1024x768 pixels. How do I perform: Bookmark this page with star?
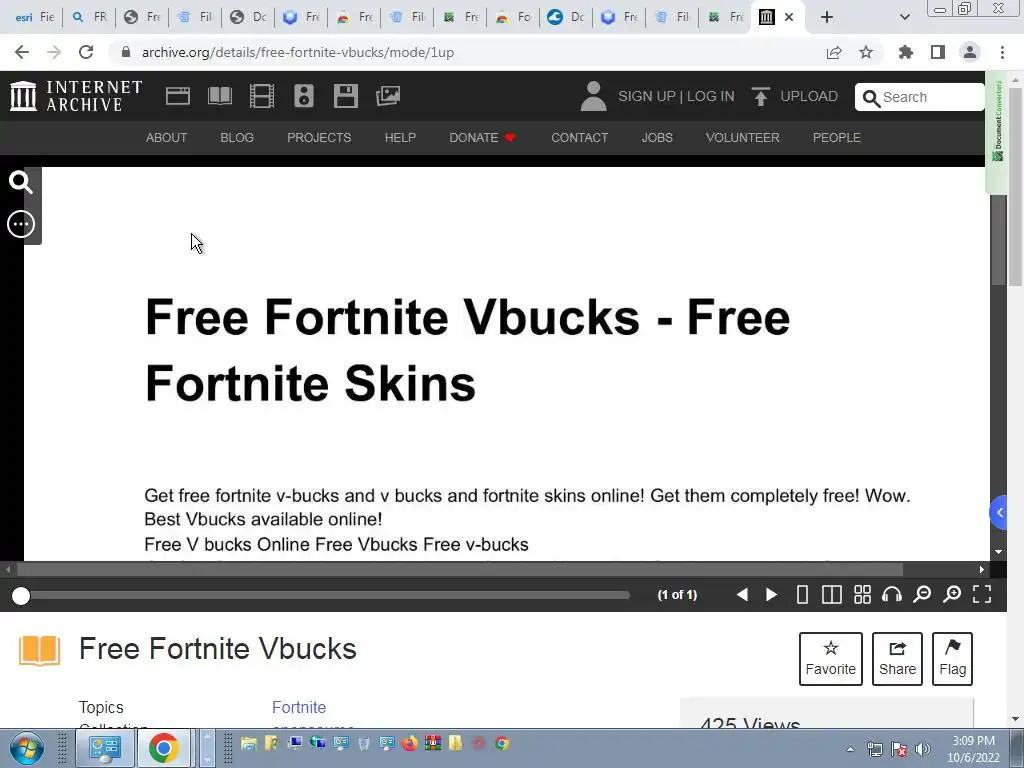865,52
